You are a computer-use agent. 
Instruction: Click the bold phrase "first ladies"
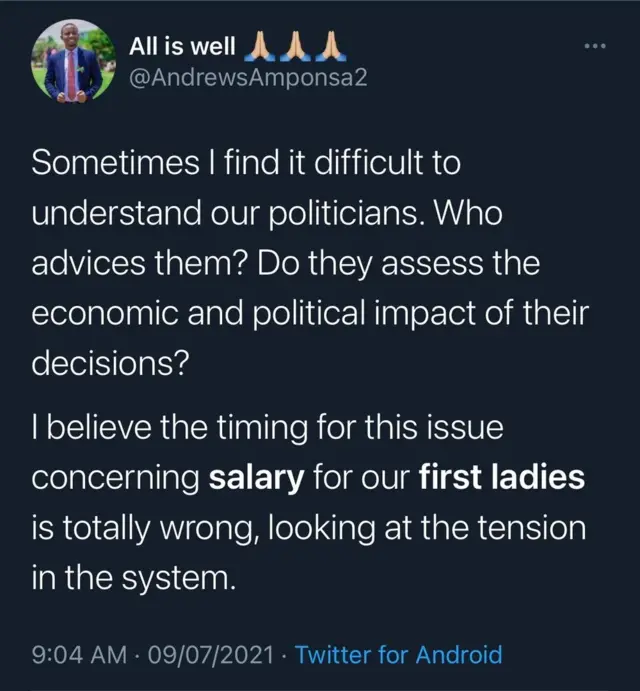tap(501, 478)
